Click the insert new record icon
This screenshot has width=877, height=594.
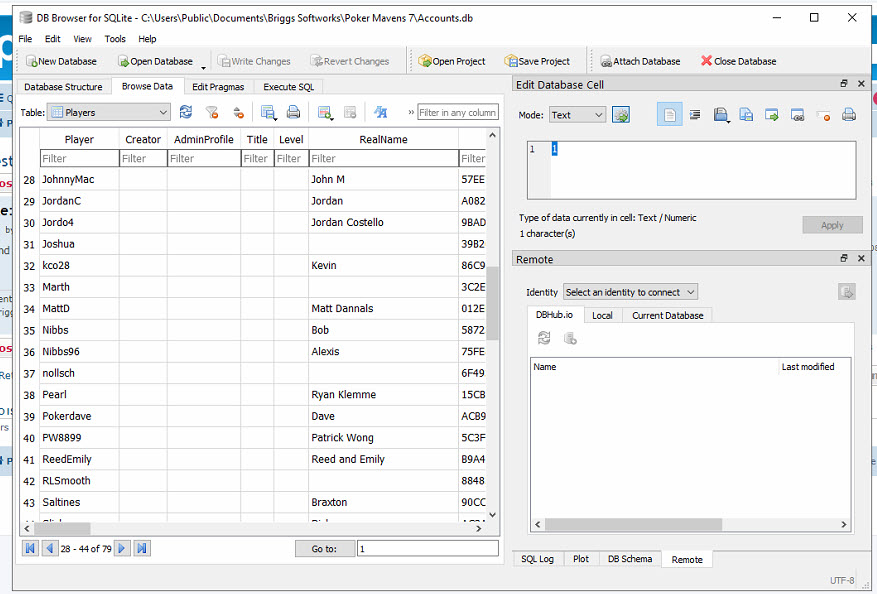coord(325,113)
